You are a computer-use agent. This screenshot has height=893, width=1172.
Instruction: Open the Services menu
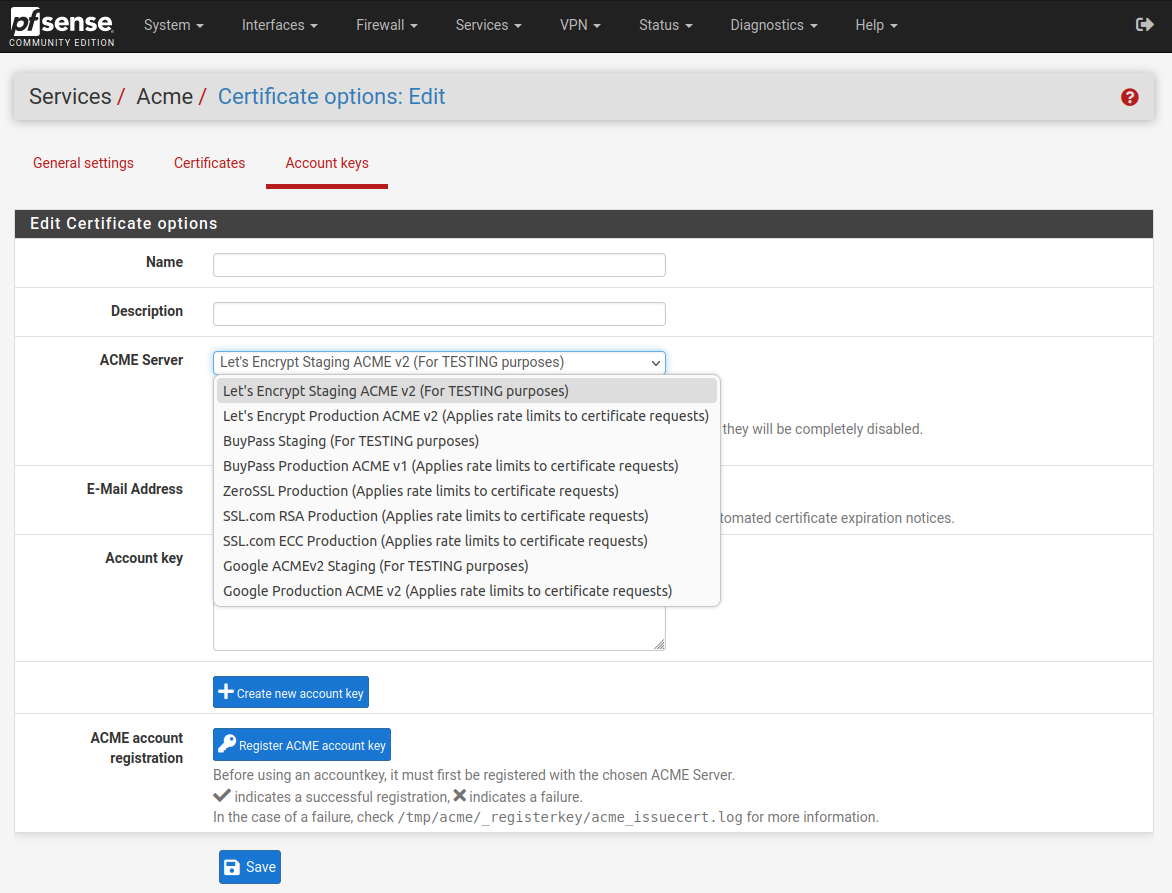click(x=488, y=25)
